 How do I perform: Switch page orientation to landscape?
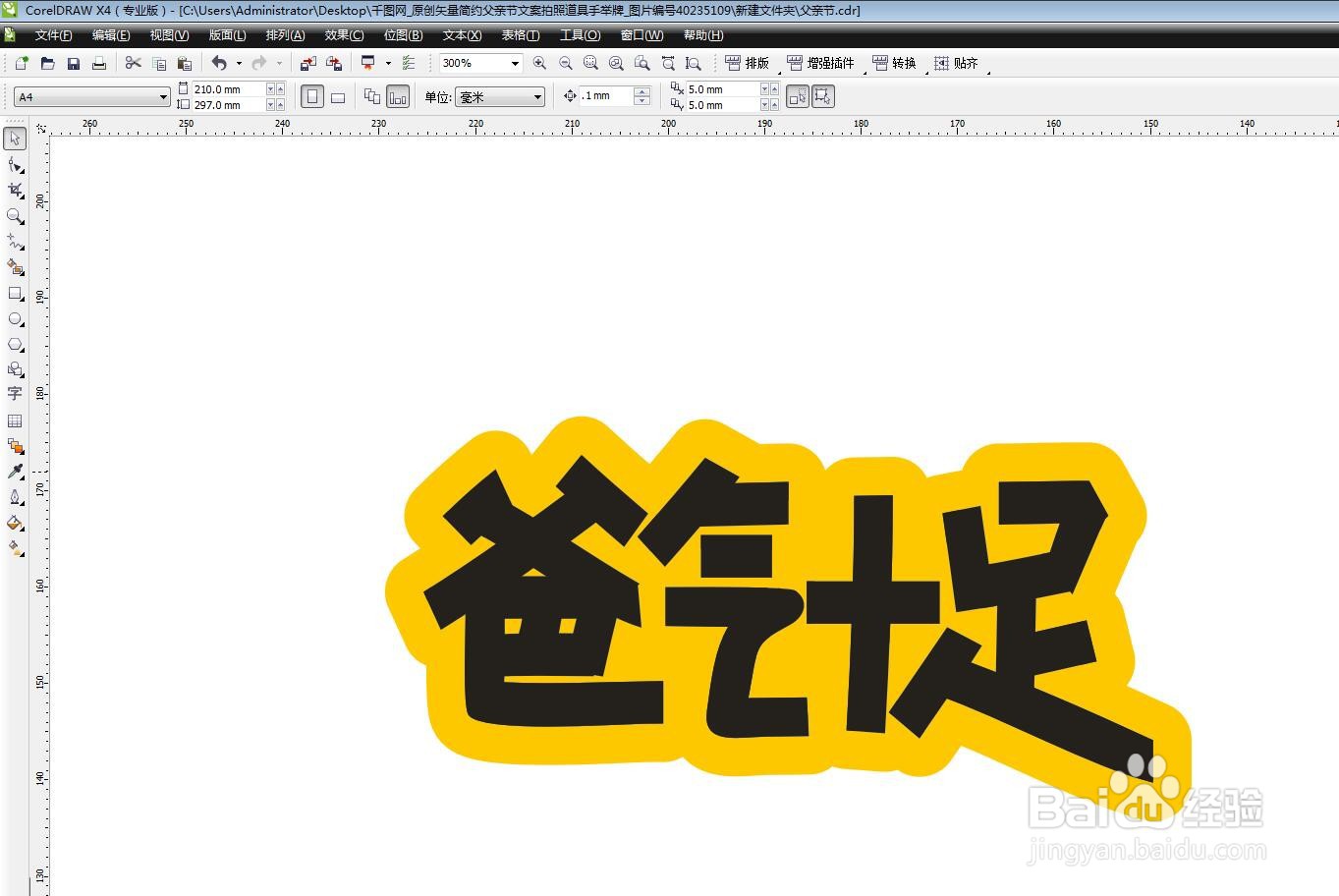pyautogui.click(x=338, y=96)
